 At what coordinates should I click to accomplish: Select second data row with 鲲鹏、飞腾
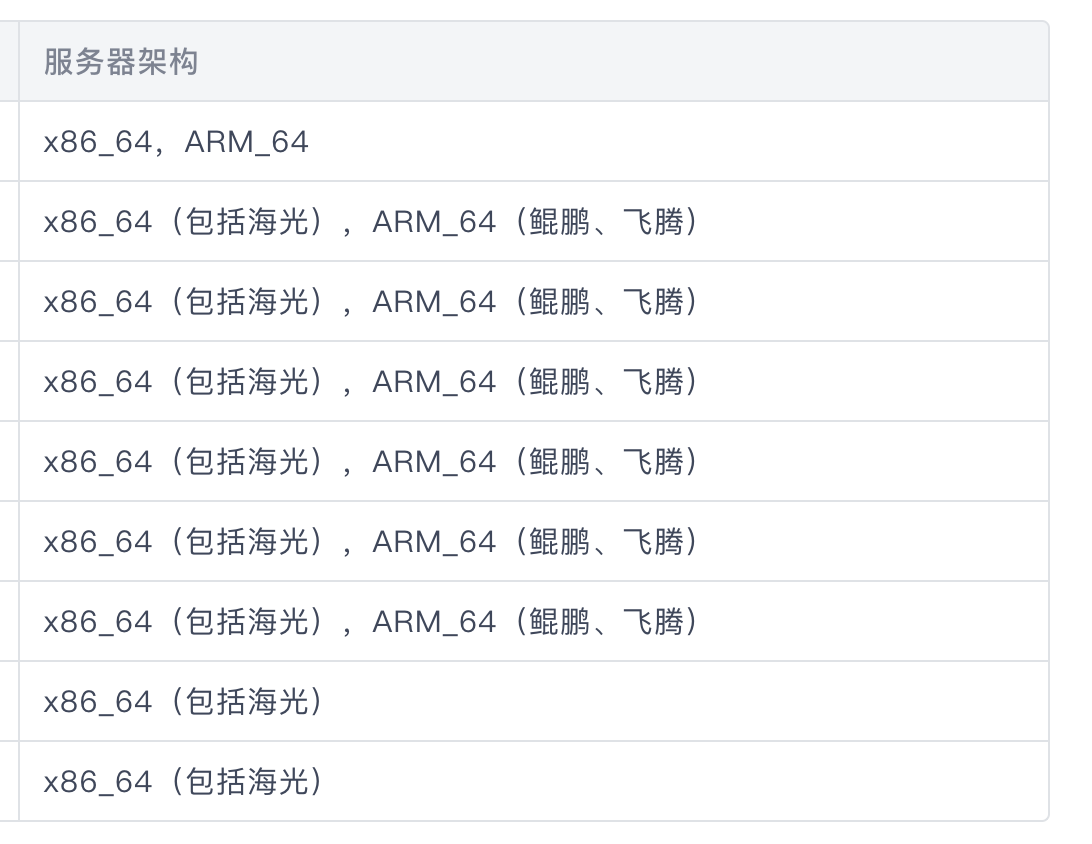coord(533,221)
